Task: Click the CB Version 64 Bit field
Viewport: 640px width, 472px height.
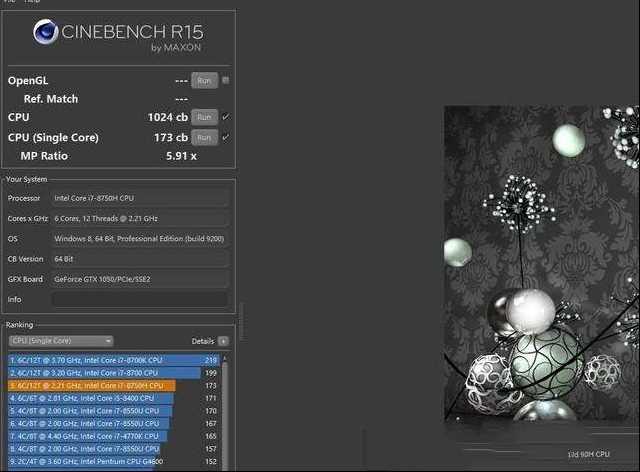Action: (140, 259)
